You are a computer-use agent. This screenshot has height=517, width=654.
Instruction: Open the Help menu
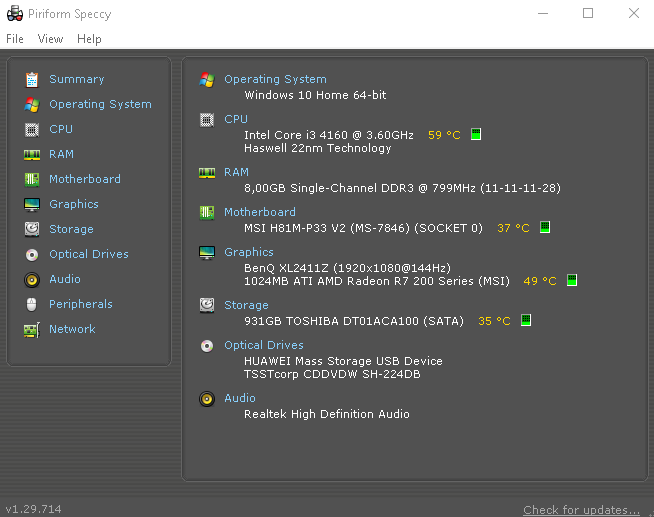coord(89,39)
